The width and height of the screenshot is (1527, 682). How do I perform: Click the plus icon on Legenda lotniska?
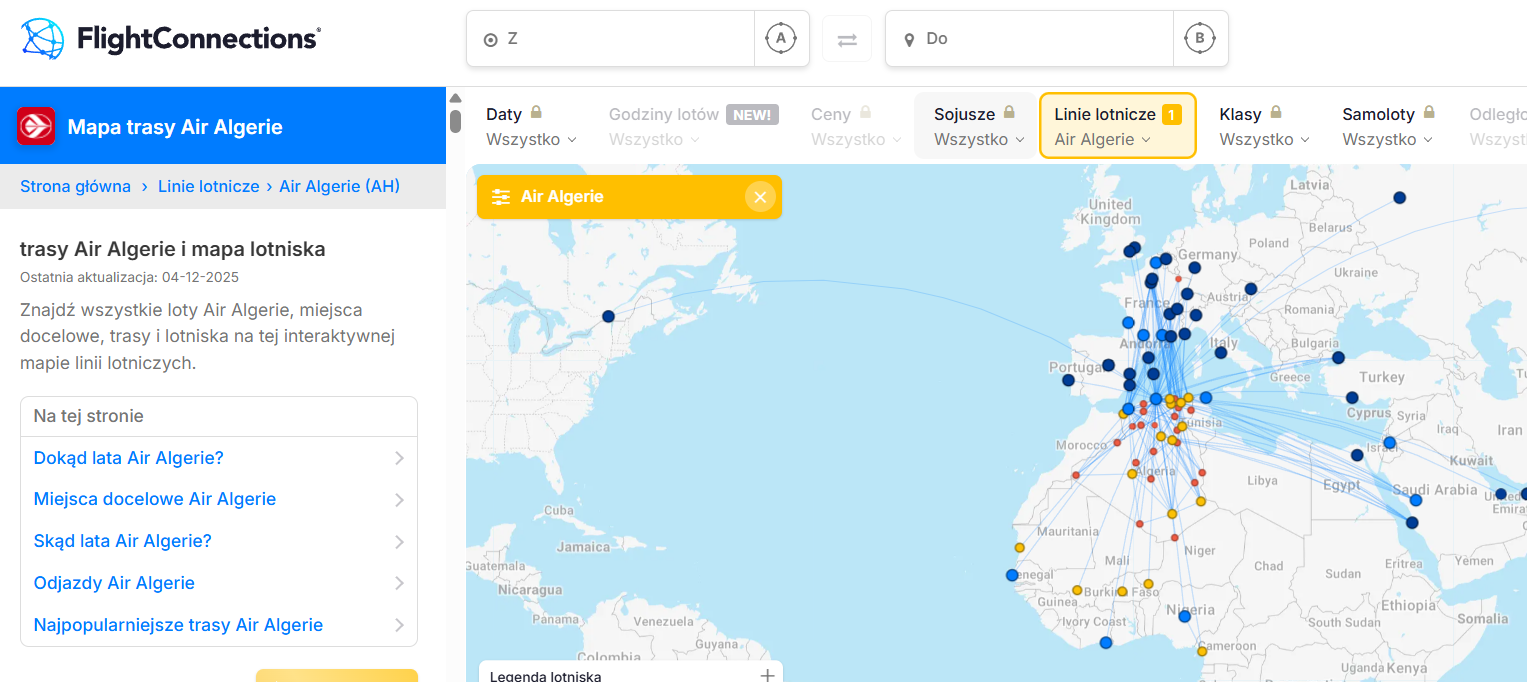coord(767,676)
